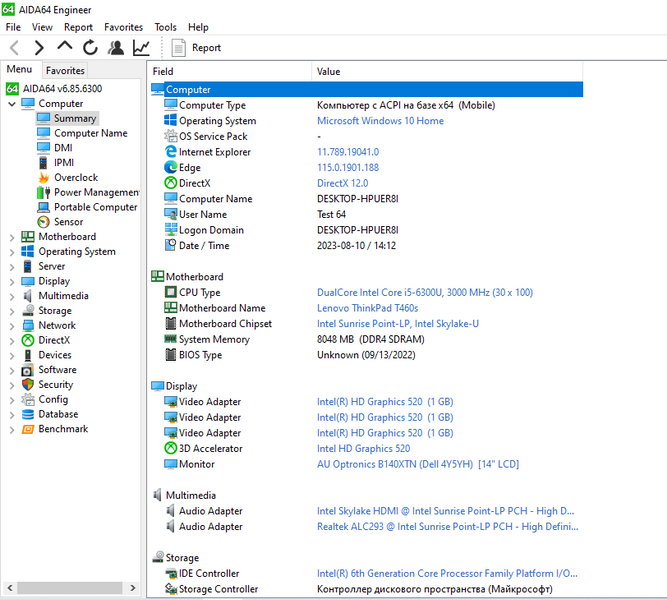The width and height of the screenshot is (667, 600).
Task: Open the Intel Sunrise Point-LP chipset link
Action: pyautogui.click(x=398, y=324)
